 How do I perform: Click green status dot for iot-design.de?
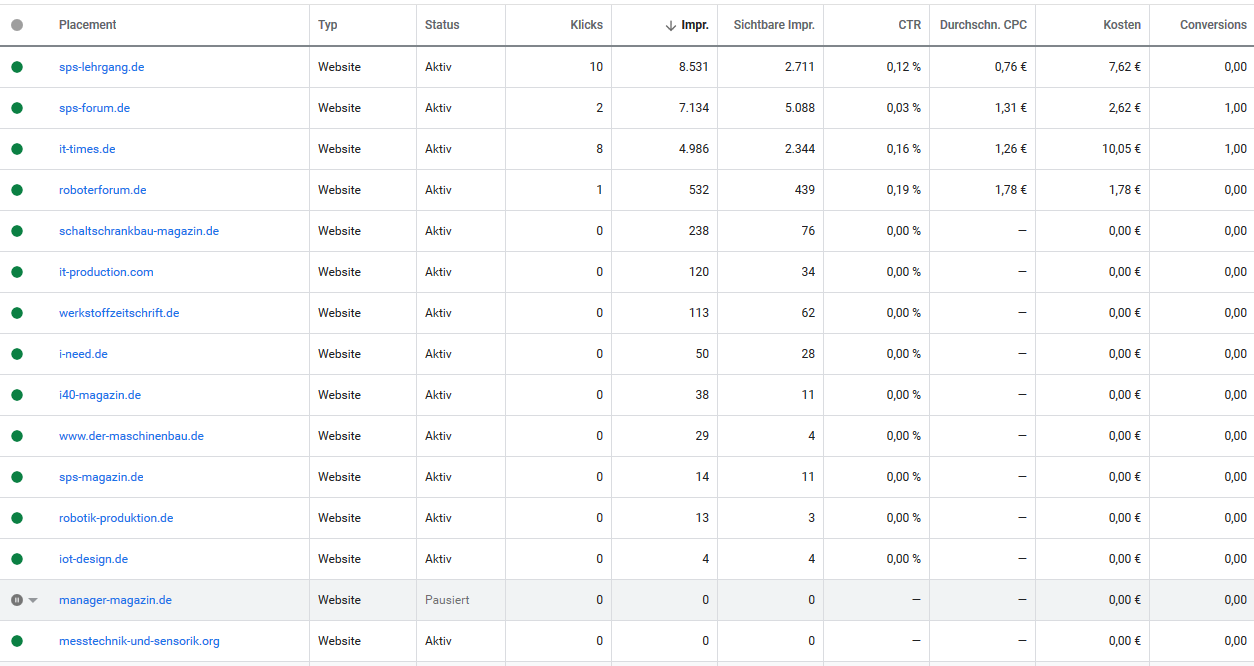pyautogui.click(x=17, y=559)
